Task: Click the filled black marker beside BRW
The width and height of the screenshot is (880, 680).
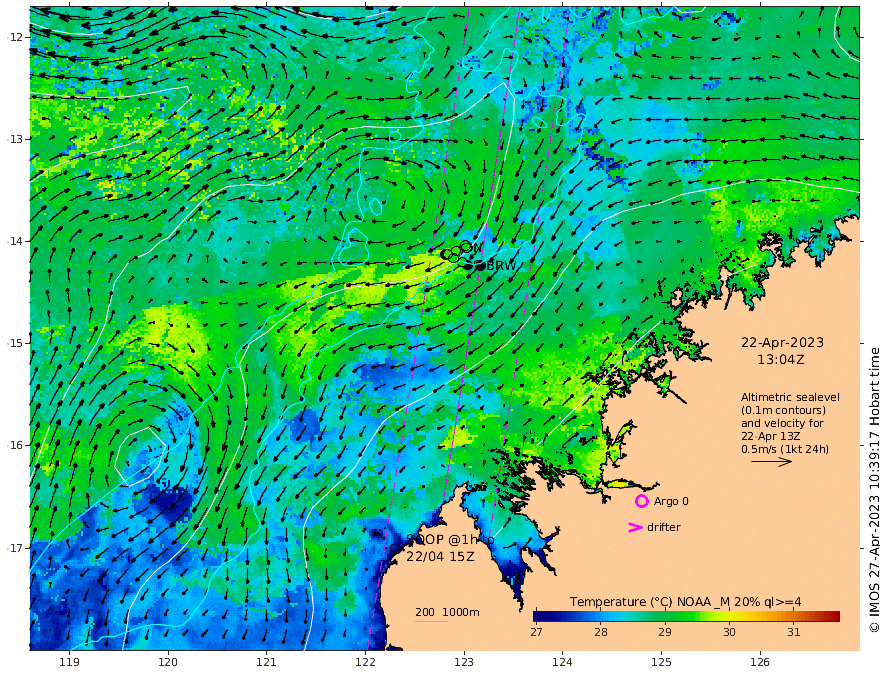Action: coord(480,266)
